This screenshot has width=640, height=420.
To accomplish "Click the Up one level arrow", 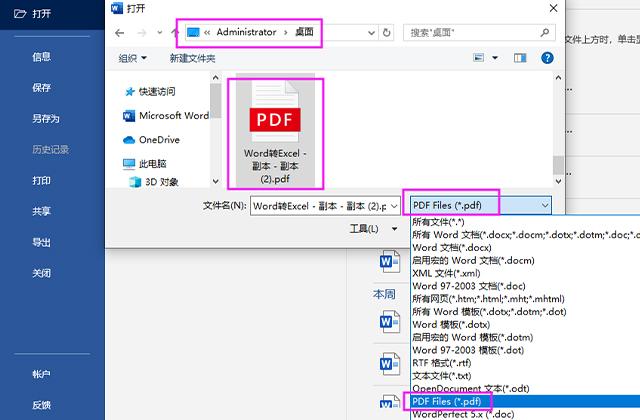I will pos(175,32).
